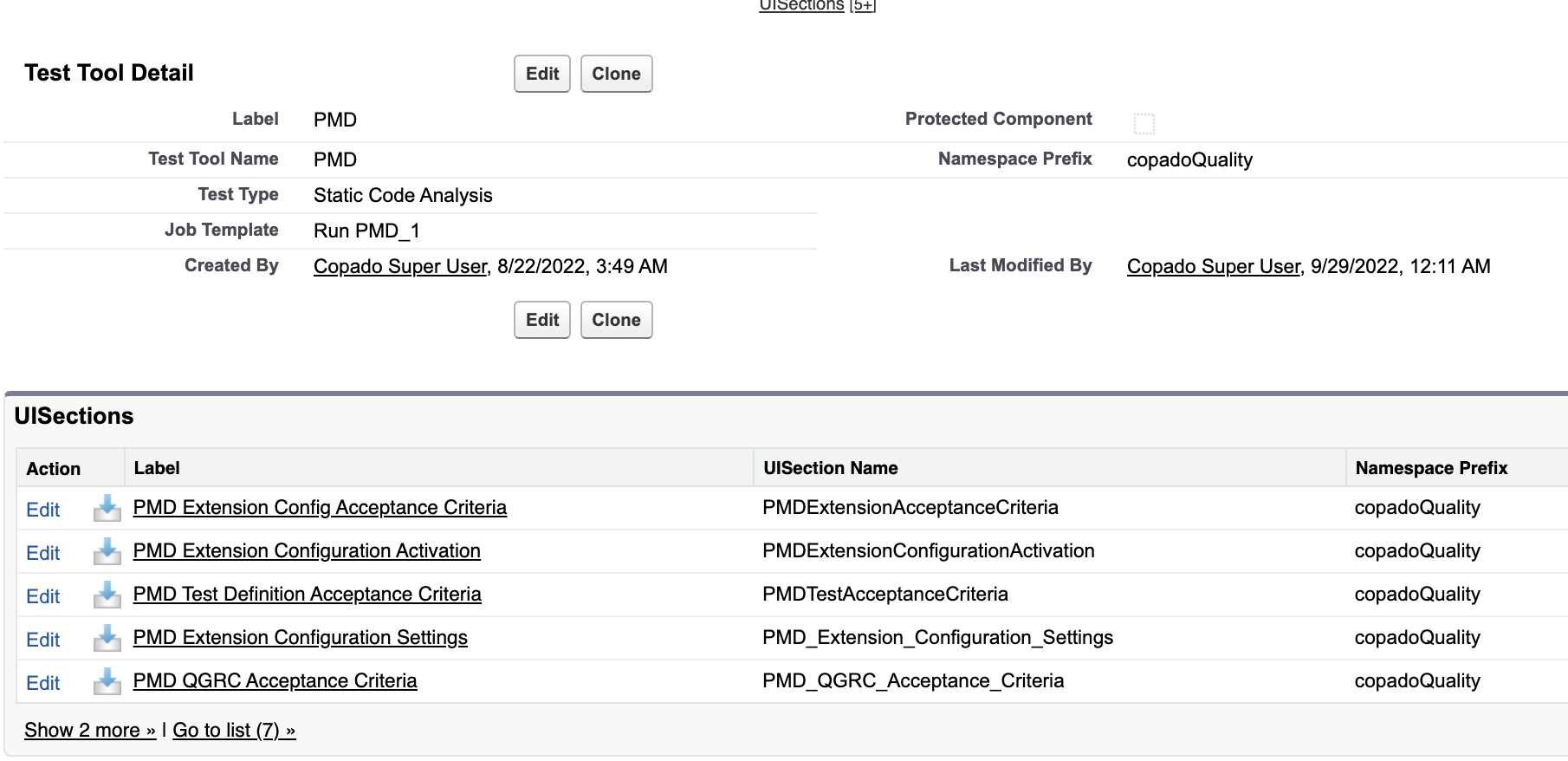Open PMD Extension Configuration Settings record
Image resolution: width=1568 pixels, height=761 pixels.
(x=300, y=637)
